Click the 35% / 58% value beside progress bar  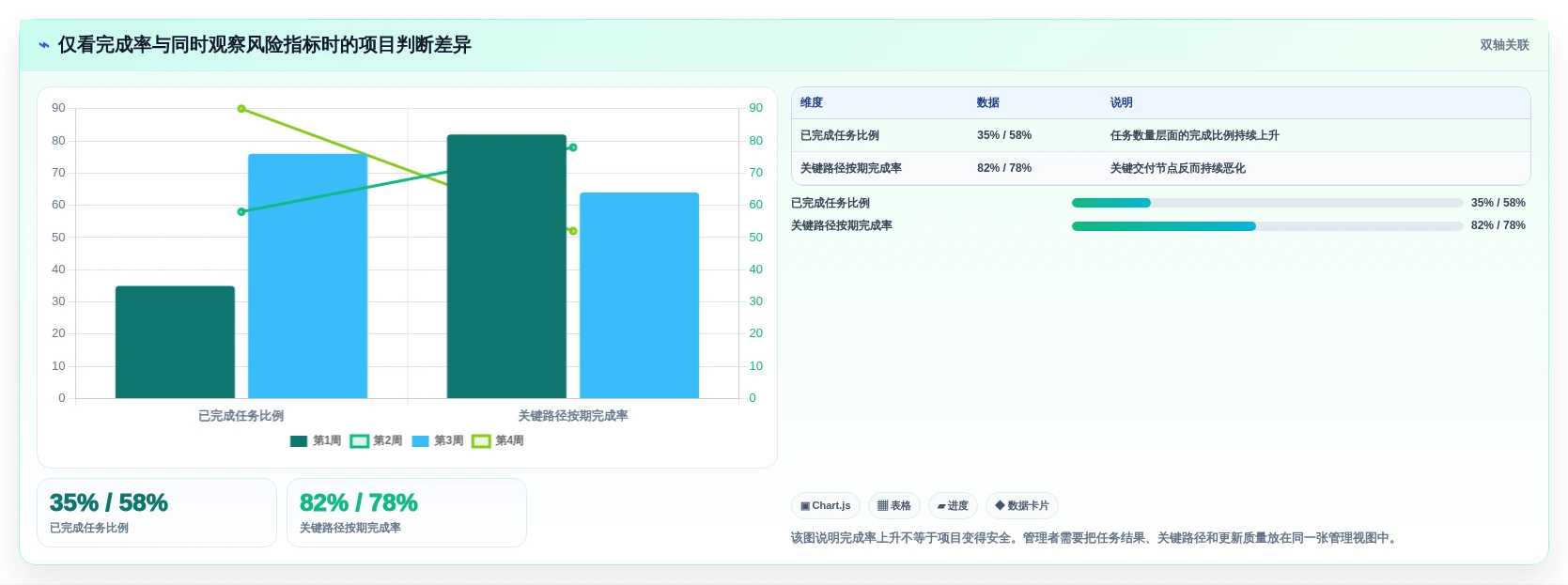tap(1498, 203)
